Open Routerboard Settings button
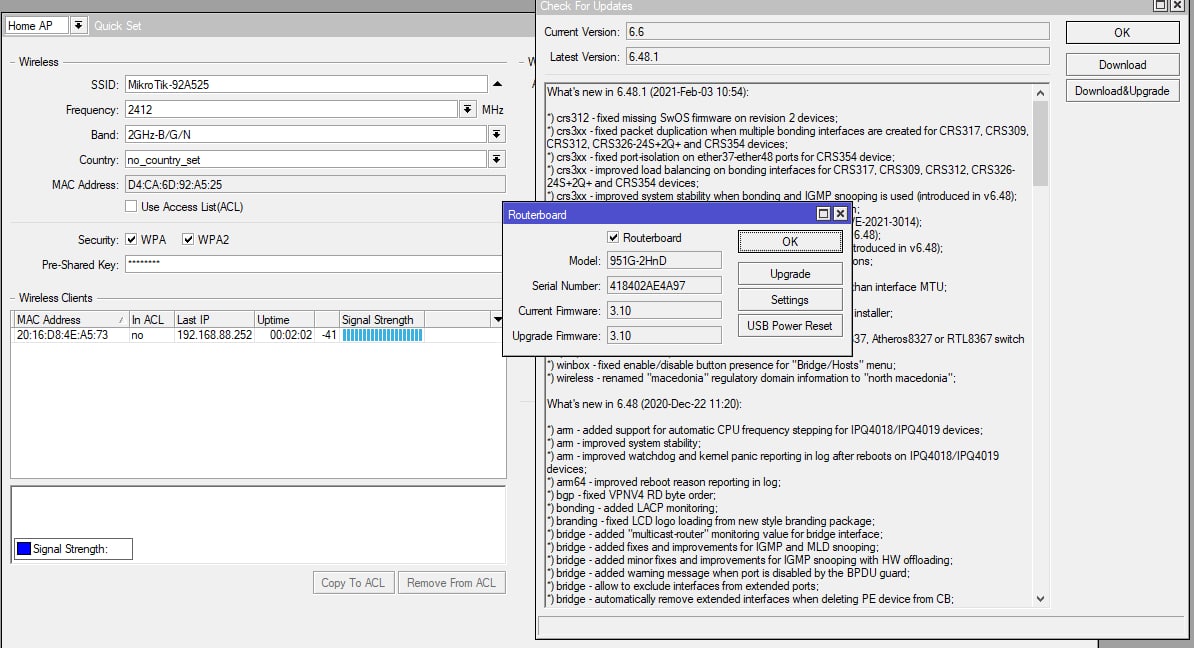 click(790, 300)
